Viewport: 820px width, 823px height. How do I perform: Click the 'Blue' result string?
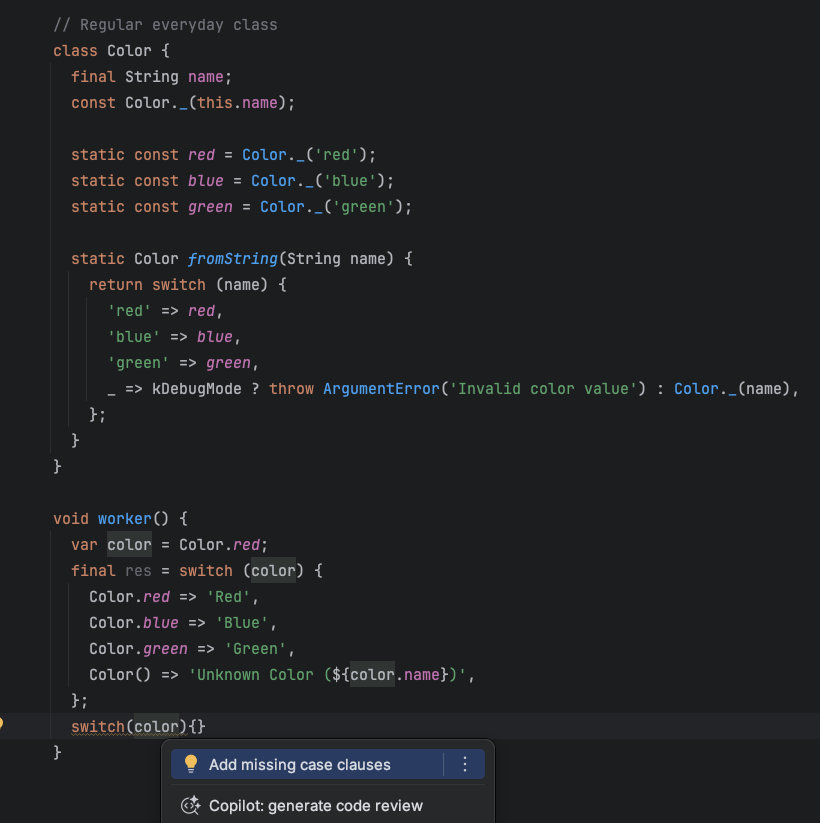[241, 622]
